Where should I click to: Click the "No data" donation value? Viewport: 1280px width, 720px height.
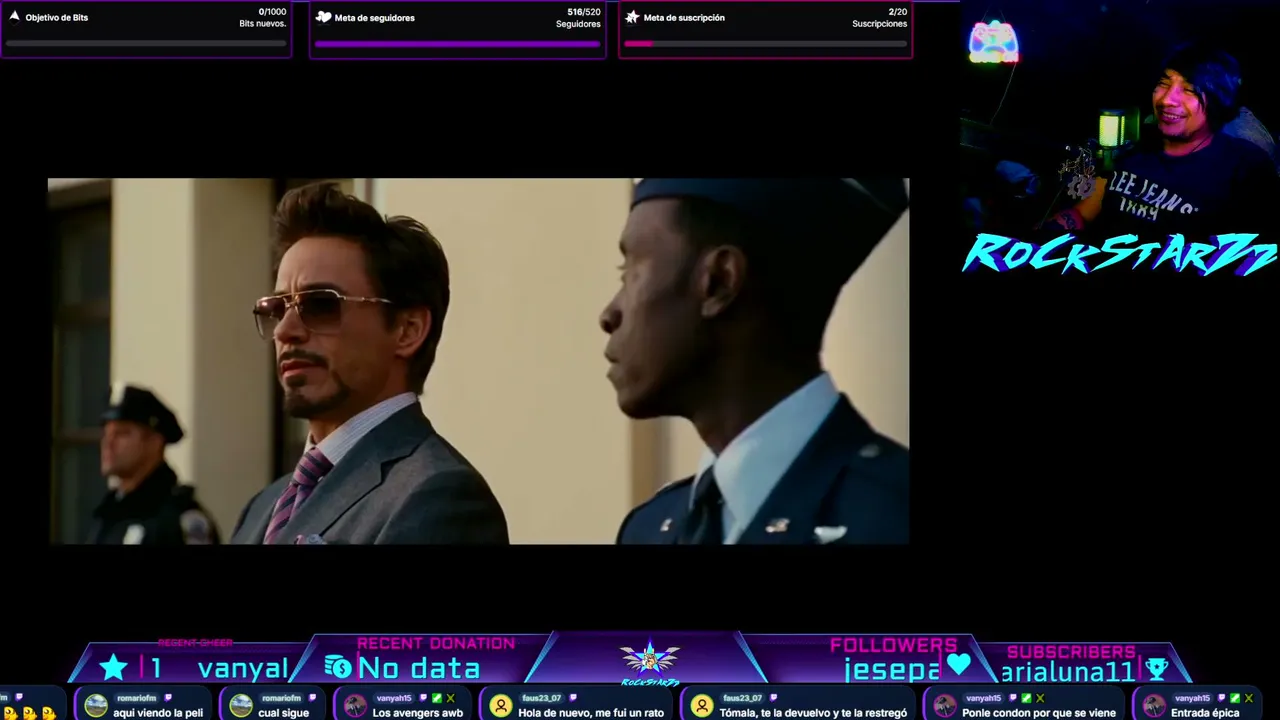coord(419,668)
